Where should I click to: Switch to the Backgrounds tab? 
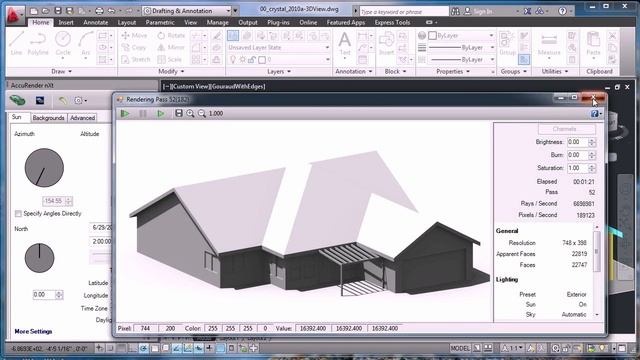click(x=48, y=118)
